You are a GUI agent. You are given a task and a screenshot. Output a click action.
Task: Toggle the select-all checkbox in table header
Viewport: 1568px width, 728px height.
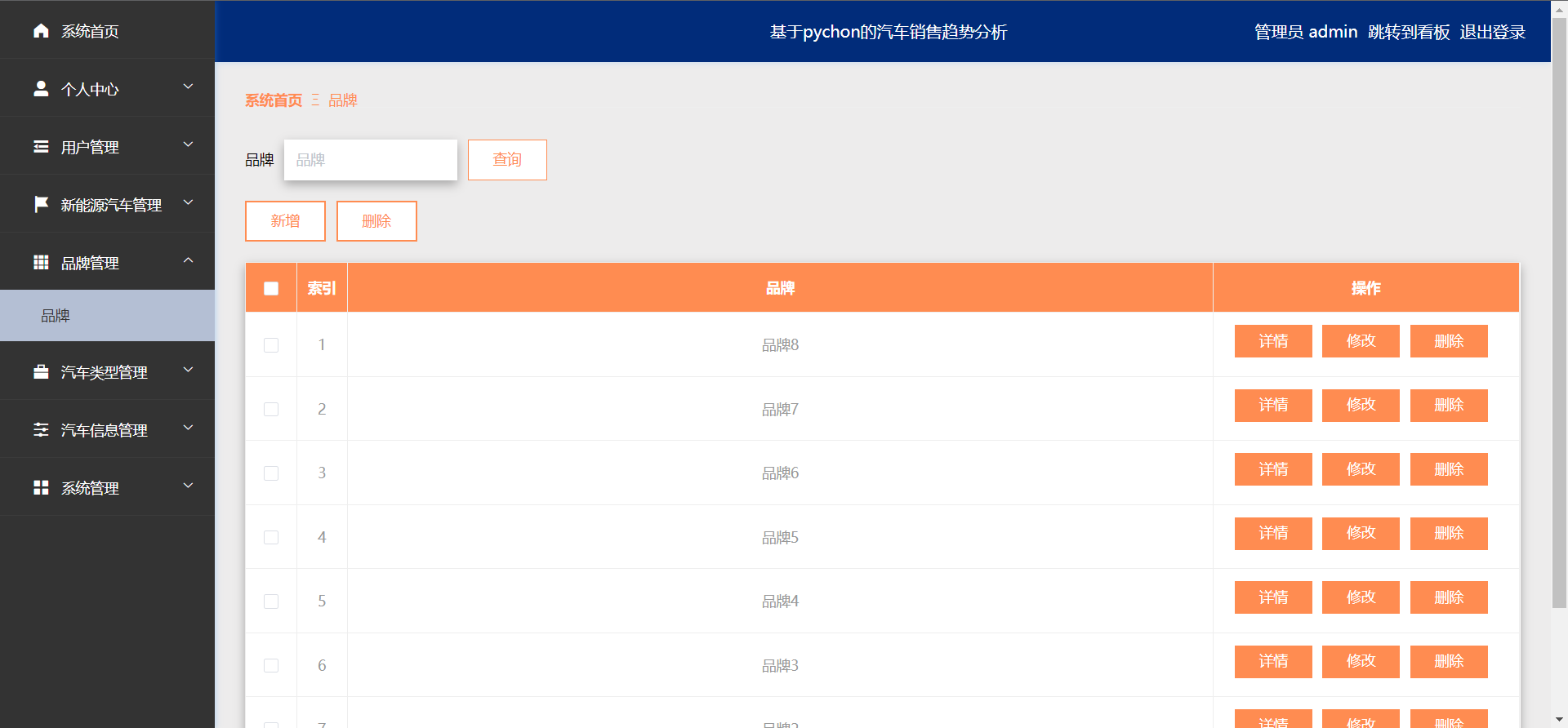tap(271, 288)
